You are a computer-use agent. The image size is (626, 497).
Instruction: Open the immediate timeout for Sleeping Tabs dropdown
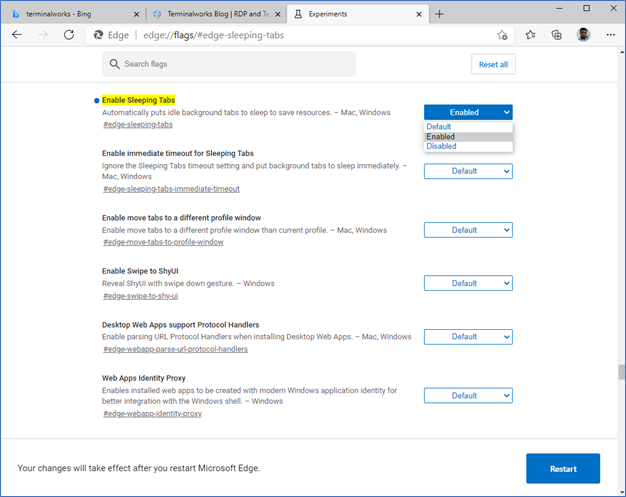tap(468, 171)
